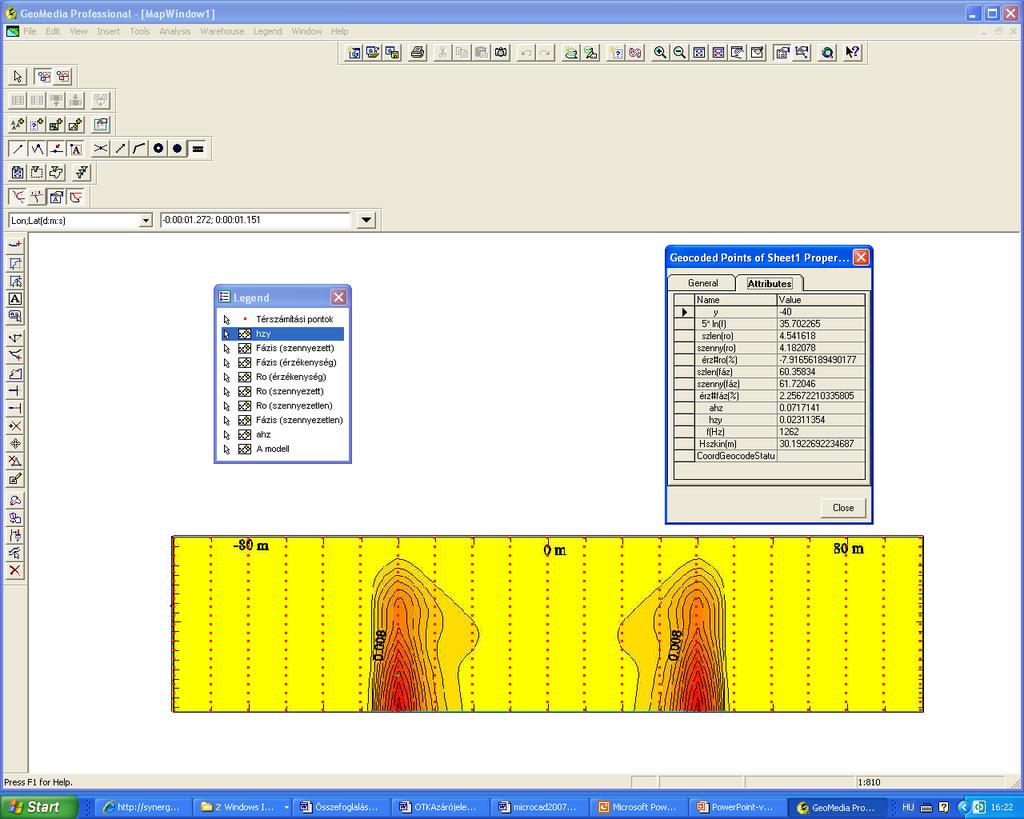Click the crosshair move sidebar icon
Viewport: 1024px width, 819px height.
click(15, 444)
